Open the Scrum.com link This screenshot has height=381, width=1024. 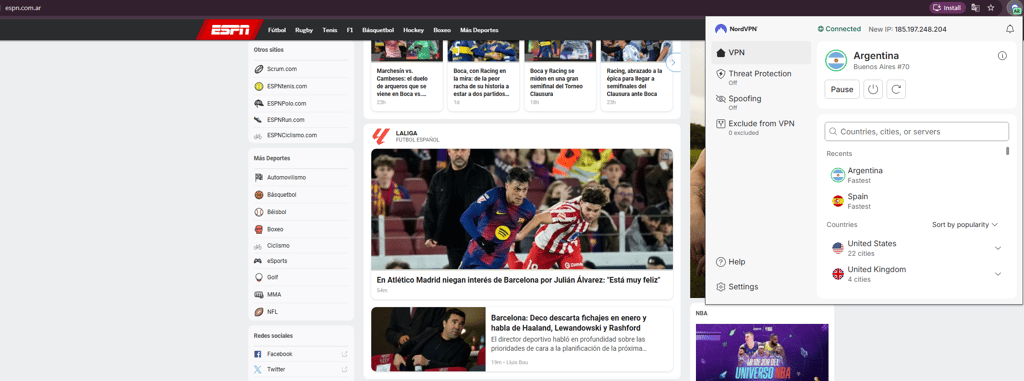click(281, 69)
